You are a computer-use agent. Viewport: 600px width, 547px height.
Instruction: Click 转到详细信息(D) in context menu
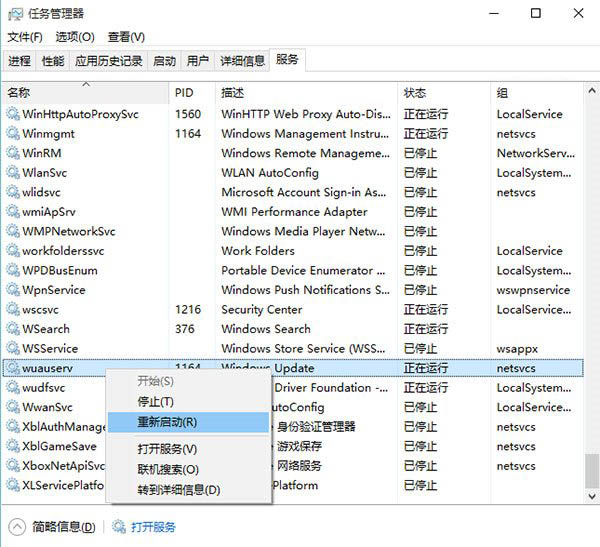[x=179, y=490]
